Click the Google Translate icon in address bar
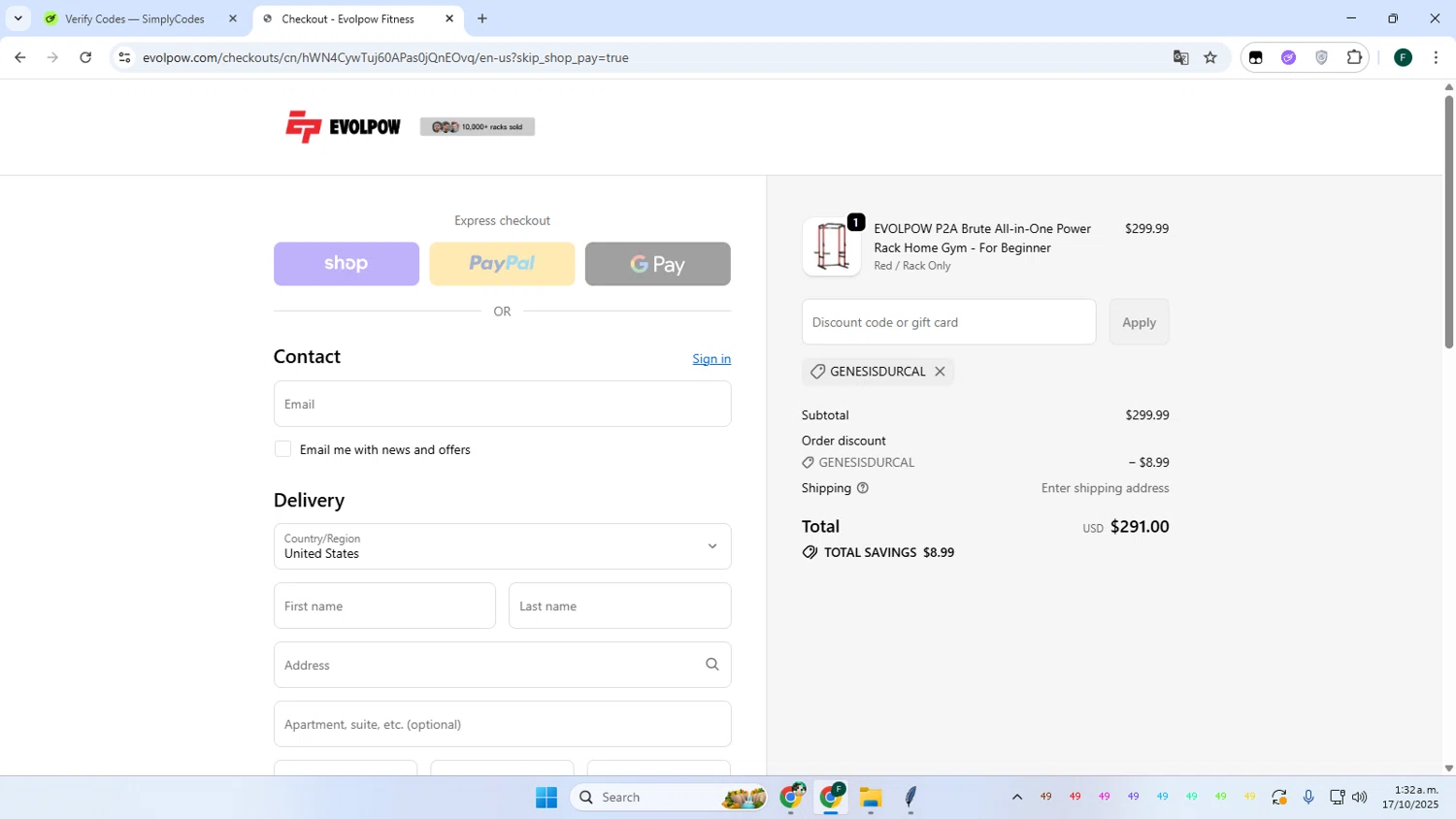The width and height of the screenshot is (1456, 819). pos(1181,57)
